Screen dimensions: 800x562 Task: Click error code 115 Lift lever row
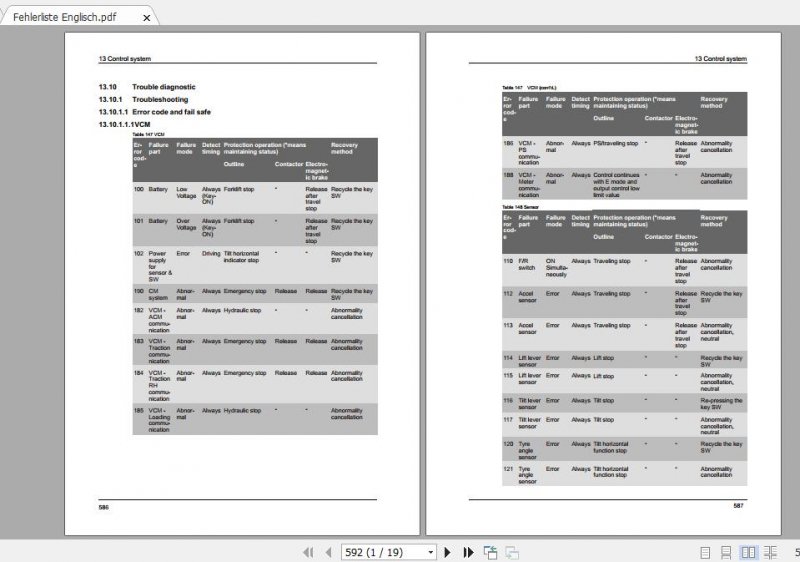tap(624, 381)
